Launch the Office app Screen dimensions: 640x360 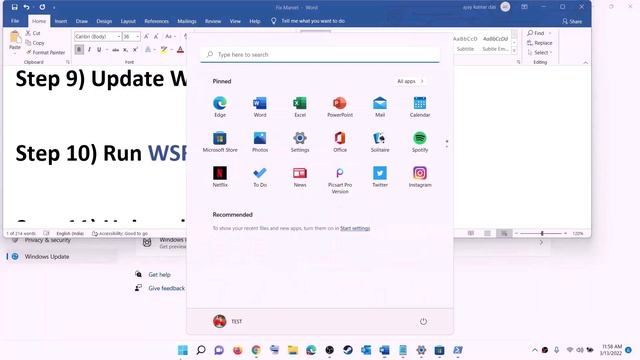[x=340, y=142]
